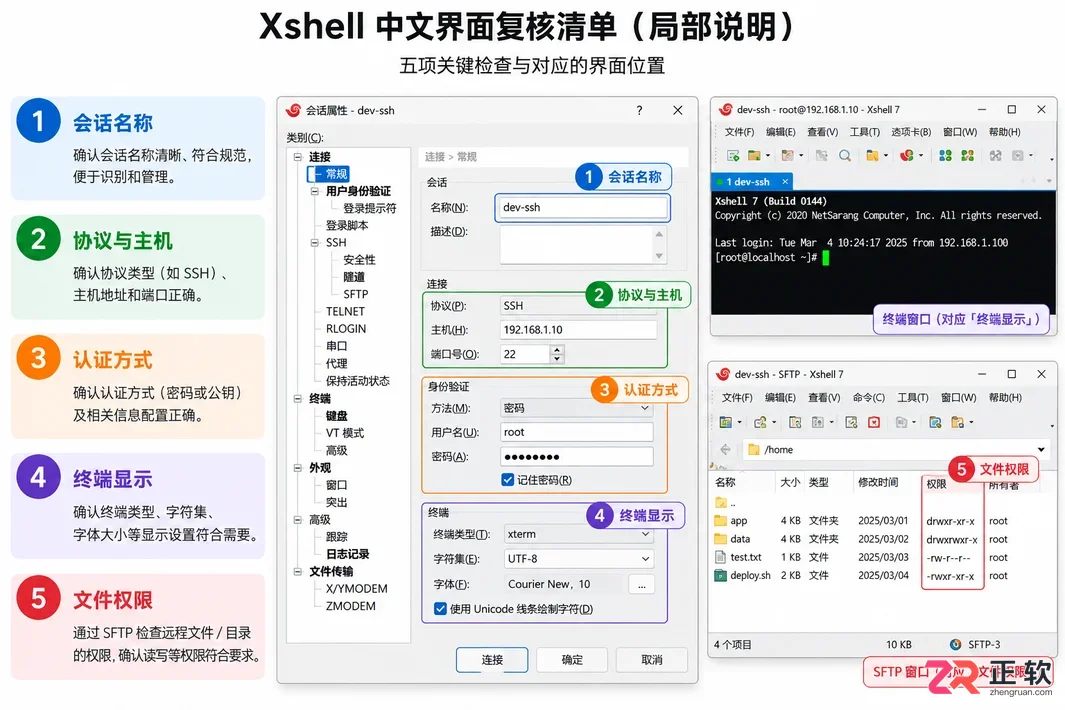Click the test.txt file icon in the SFTP list

[721, 557]
